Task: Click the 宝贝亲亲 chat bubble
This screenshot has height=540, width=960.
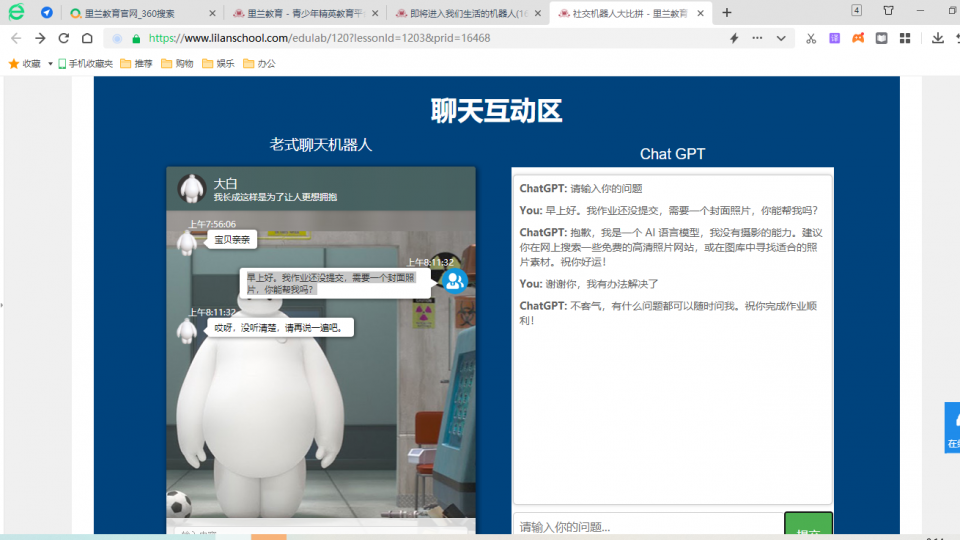Action: [x=232, y=239]
